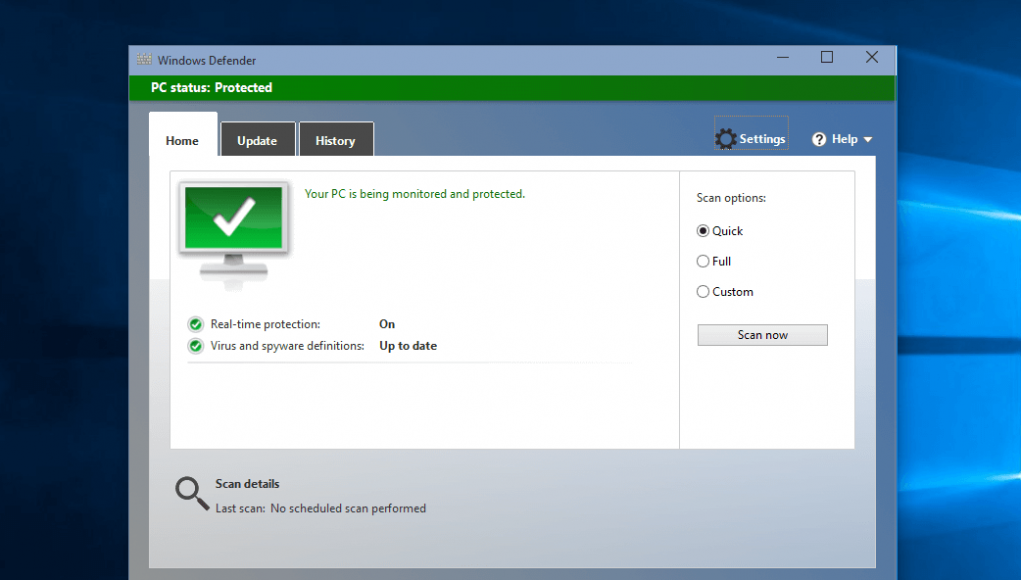Screen dimensions: 1021x580
Task: Click the Help question mark icon
Action: click(x=819, y=139)
